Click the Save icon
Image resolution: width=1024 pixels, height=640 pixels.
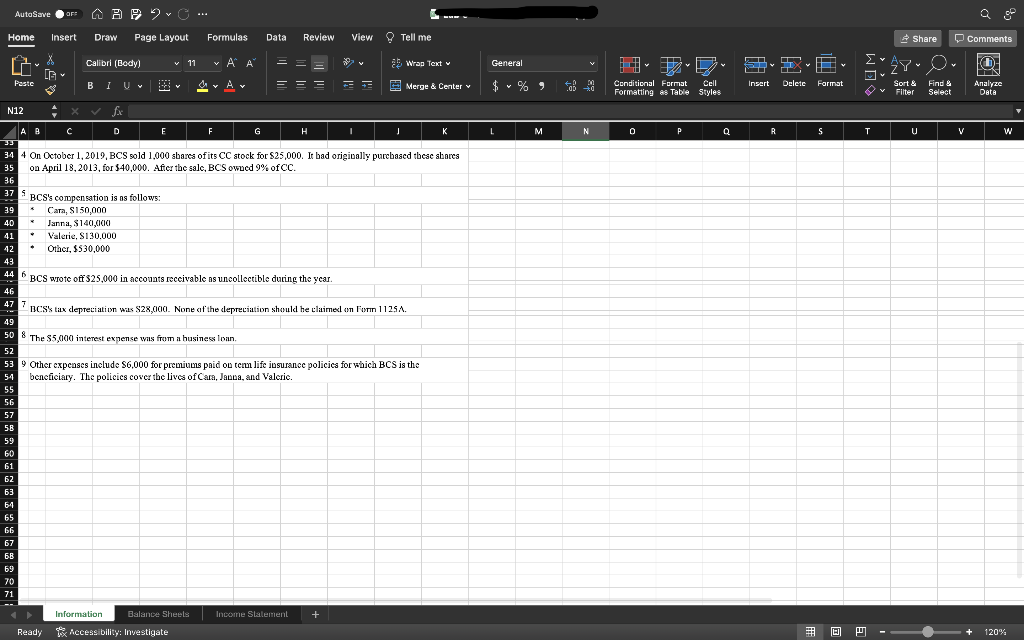[116, 14]
